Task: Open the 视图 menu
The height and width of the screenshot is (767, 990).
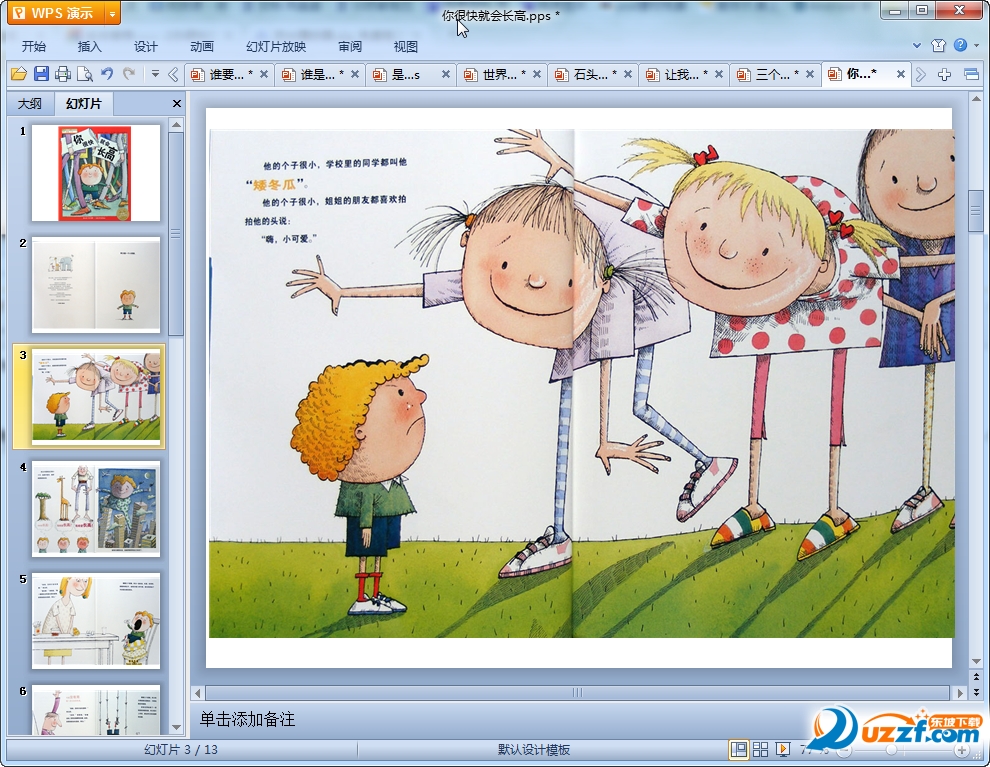Action: 405,46
